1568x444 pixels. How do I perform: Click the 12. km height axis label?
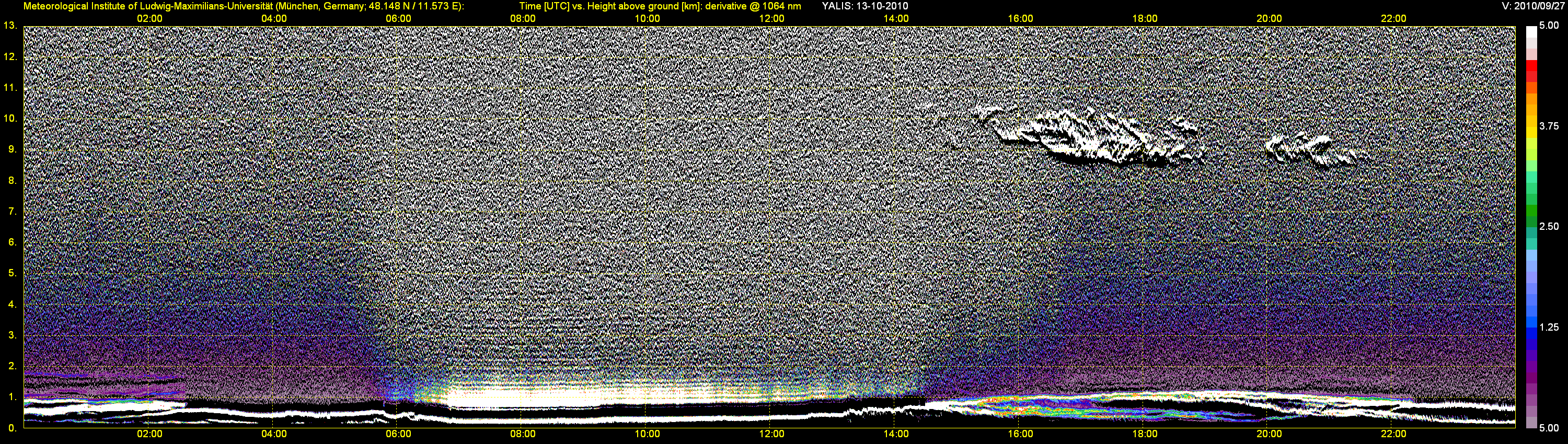(x=10, y=56)
